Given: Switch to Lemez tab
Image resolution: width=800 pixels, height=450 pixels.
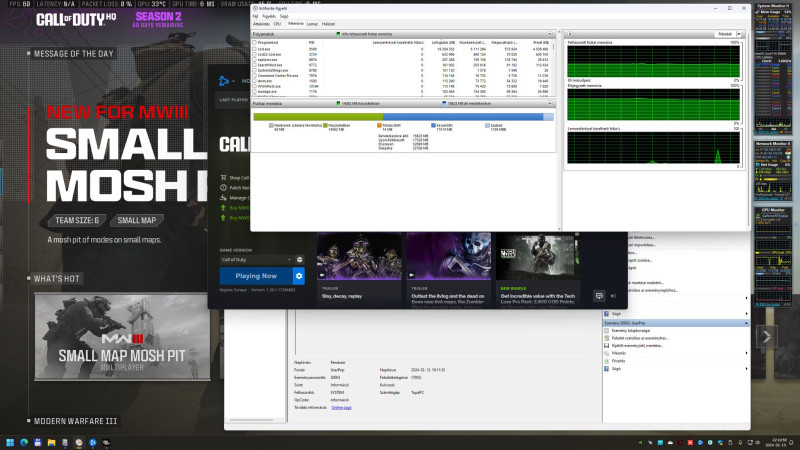Looking at the screenshot, I should pyautogui.click(x=312, y=24).
